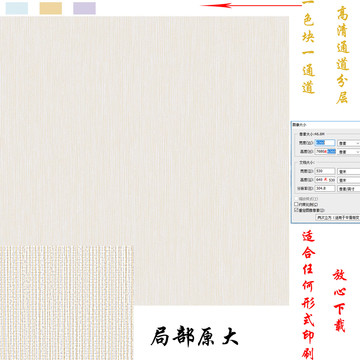This screenshot has width=360, height=360.
Task: Click the document width field showing 530
Action: click(x=325, y=171)
